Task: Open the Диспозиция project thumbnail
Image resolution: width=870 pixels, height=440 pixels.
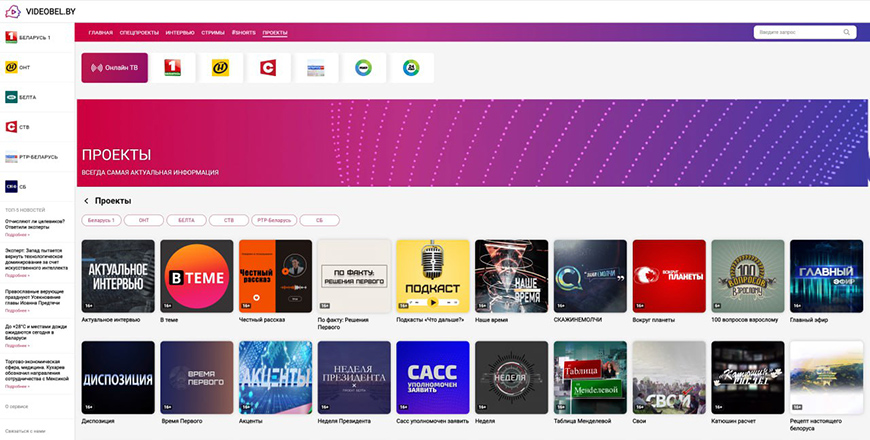Action: point(118,377)
